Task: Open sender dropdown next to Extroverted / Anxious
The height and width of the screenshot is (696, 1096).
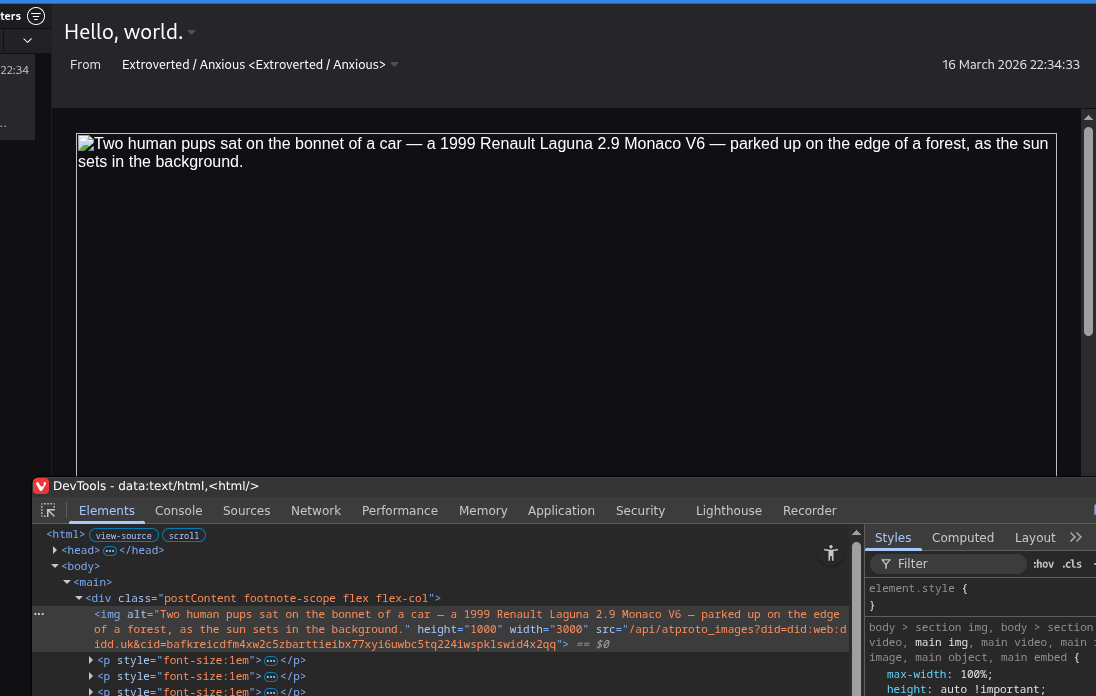Action: (394, 65)
